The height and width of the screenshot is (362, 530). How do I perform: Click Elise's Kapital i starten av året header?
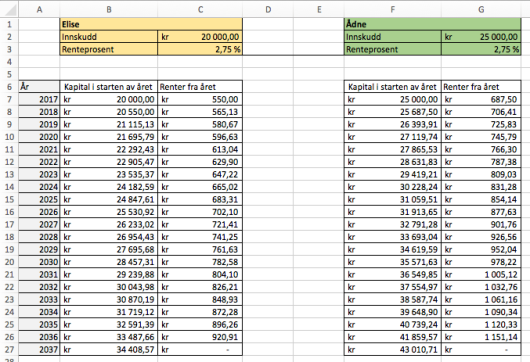tap(109, 87)
